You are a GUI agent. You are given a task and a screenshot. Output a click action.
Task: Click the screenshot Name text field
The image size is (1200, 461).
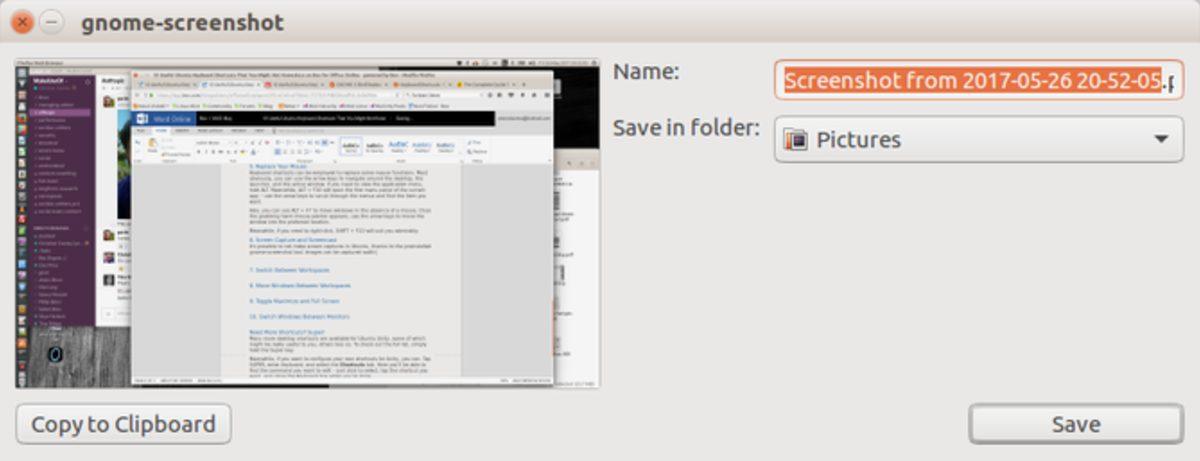(x=977, y=80)
